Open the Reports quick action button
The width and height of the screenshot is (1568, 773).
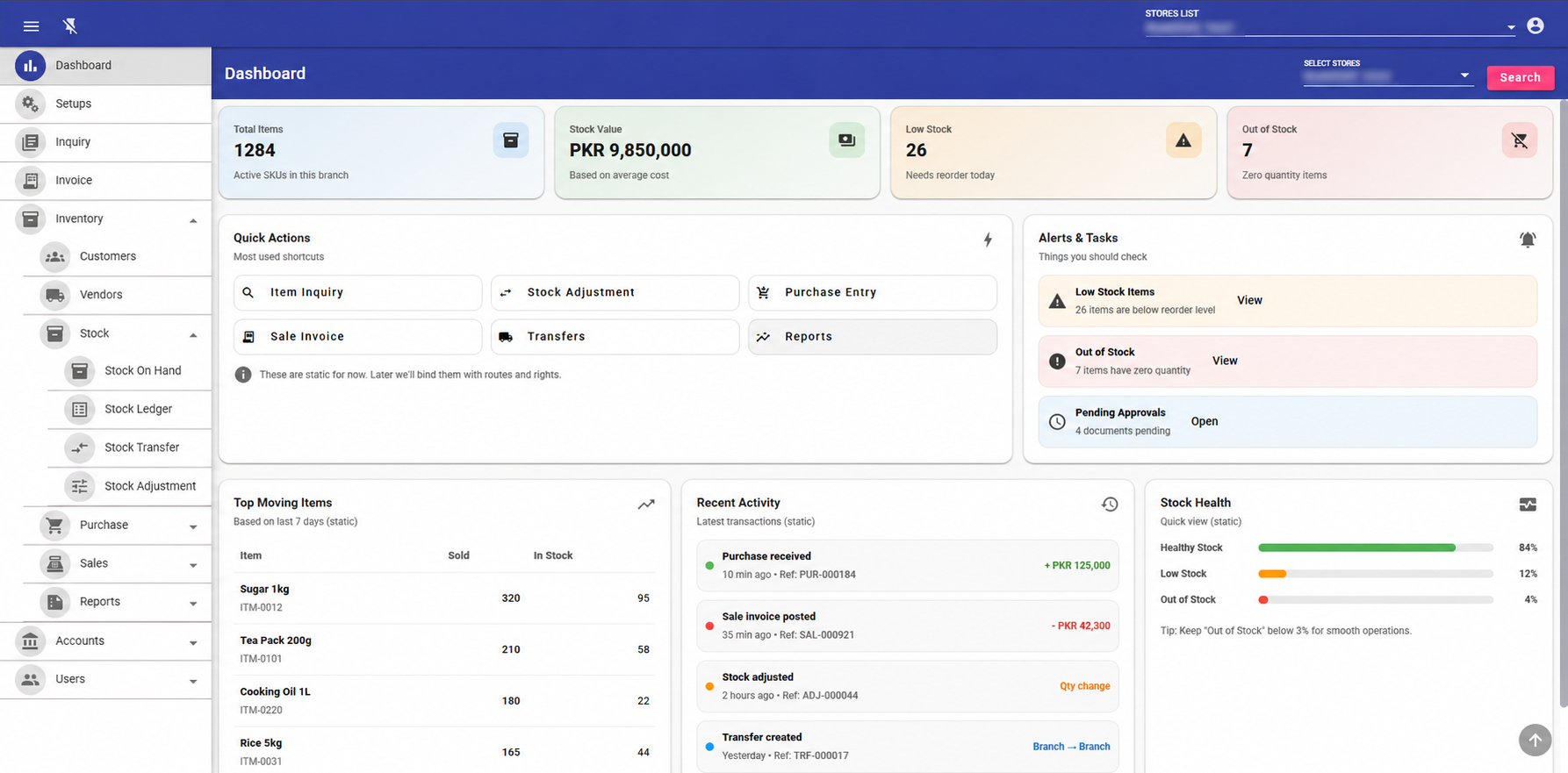(872, 337)
